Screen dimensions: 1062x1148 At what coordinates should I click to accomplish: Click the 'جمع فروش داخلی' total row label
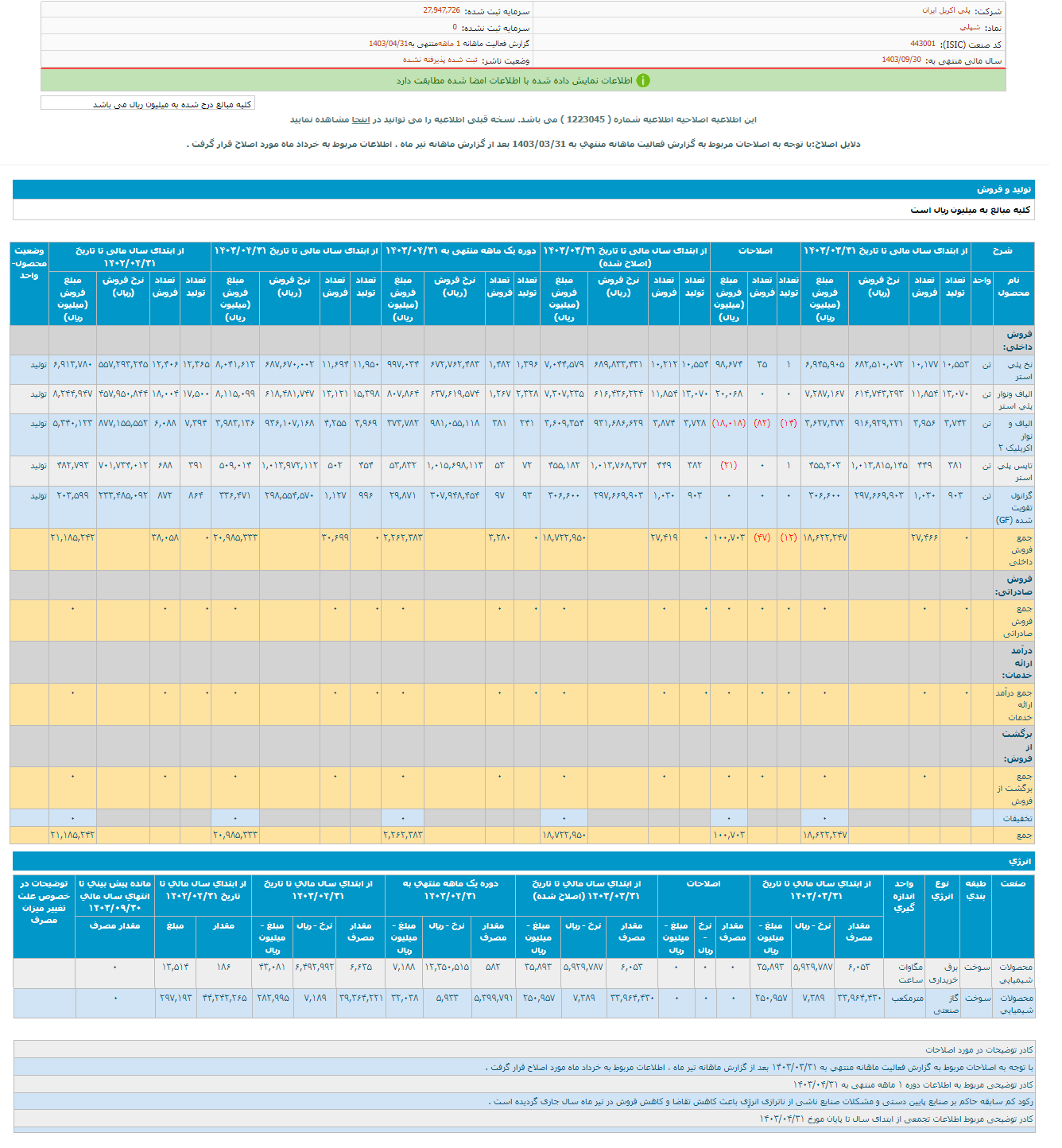(x=1021, y=549)
